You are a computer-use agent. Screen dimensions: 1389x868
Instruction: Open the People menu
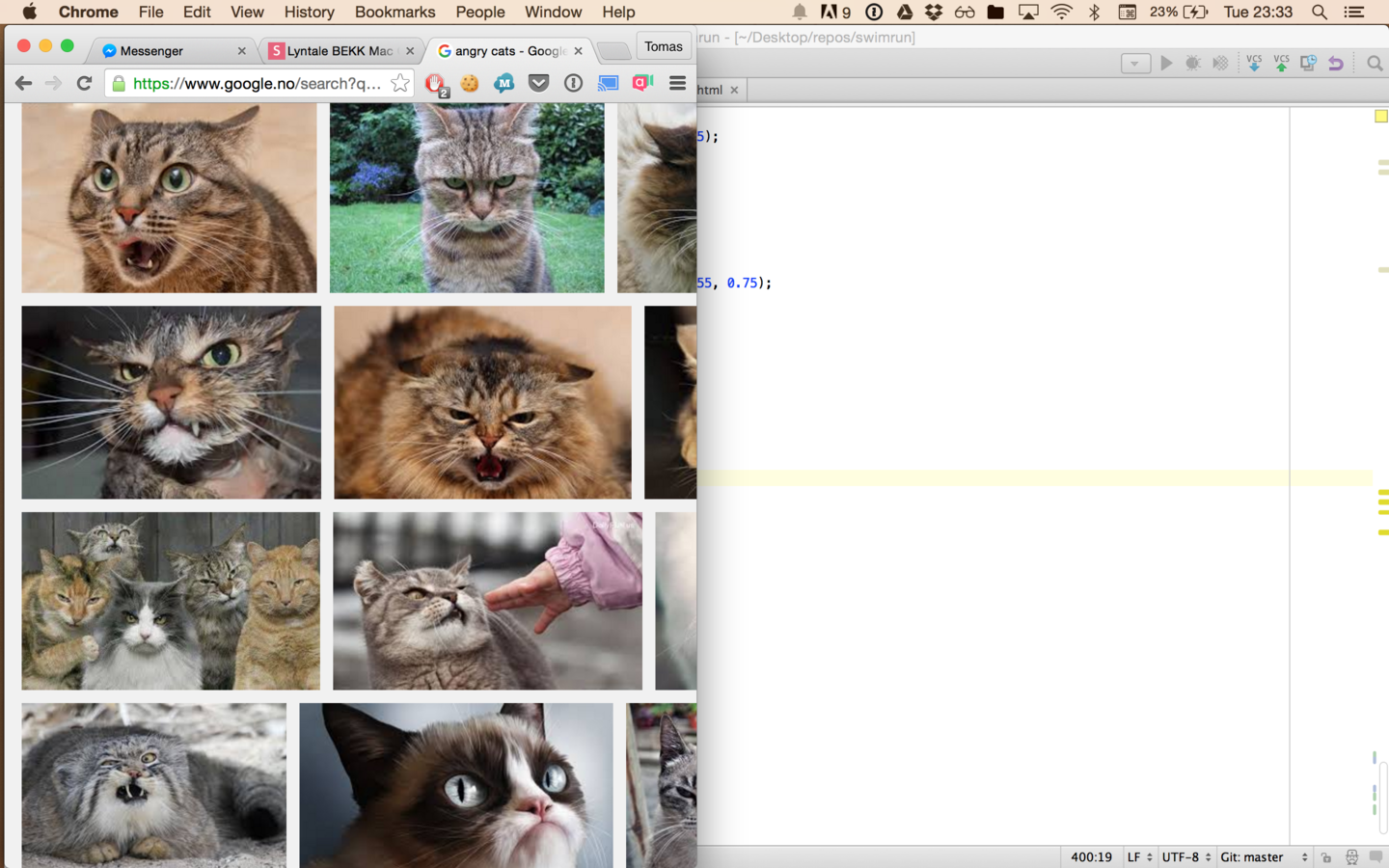pos(479,12)
